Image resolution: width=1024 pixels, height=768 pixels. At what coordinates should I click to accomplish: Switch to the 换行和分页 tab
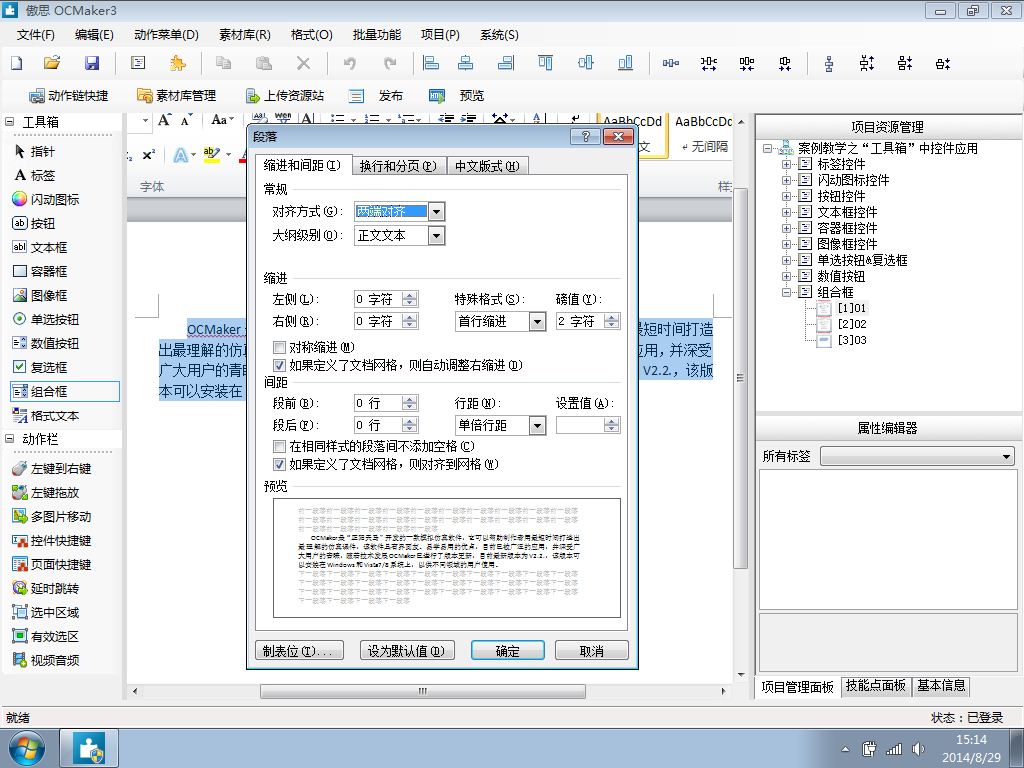coord(398,166)
